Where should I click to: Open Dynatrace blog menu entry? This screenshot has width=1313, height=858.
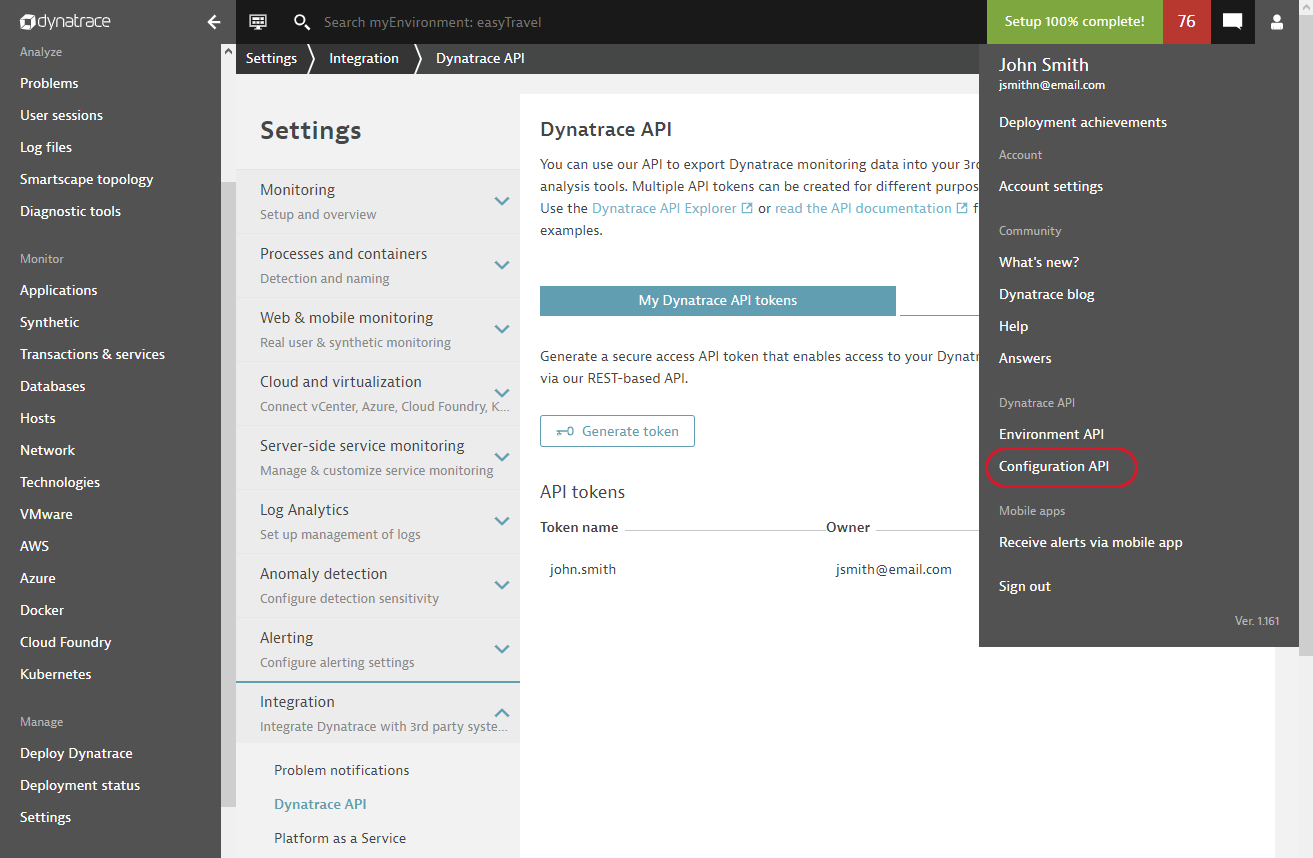[1047, 294]
